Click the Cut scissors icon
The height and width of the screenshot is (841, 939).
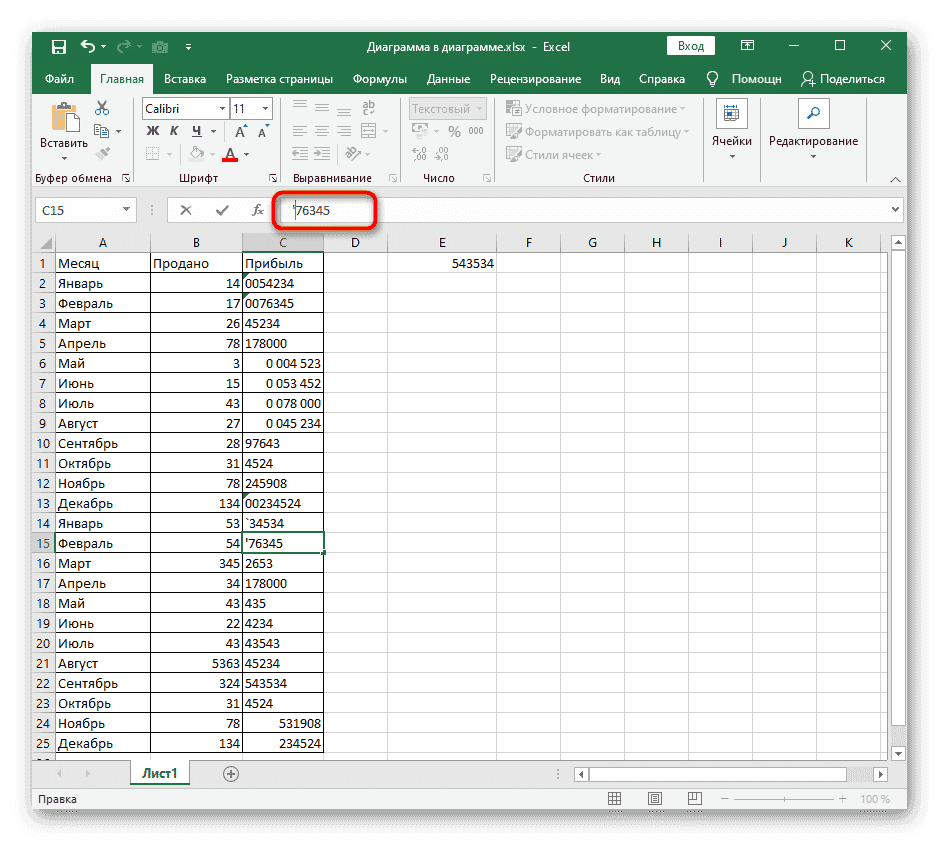tap(102, 108)
